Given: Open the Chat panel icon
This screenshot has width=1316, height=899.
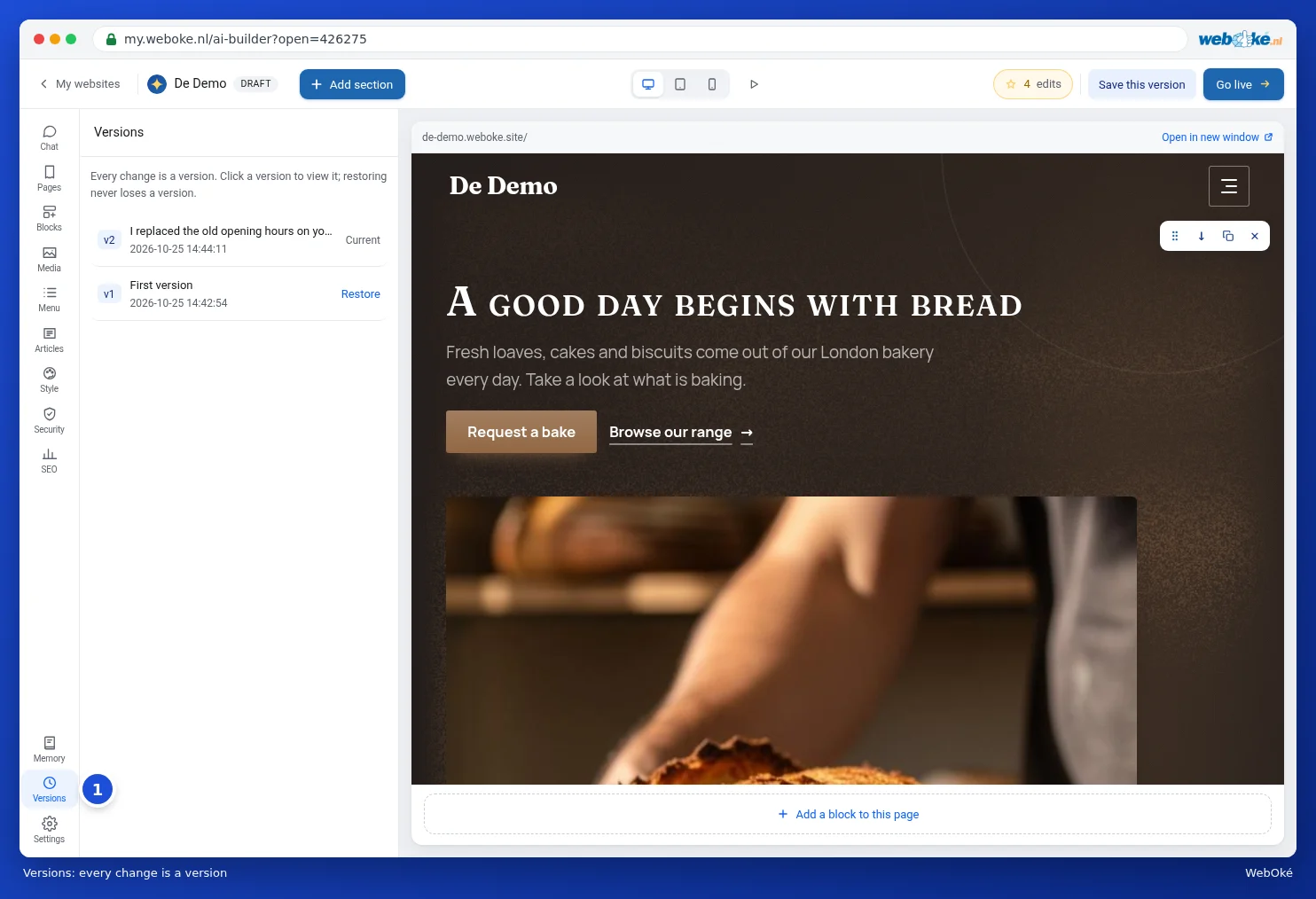Looking at the screenshot, I should (50, 137).
